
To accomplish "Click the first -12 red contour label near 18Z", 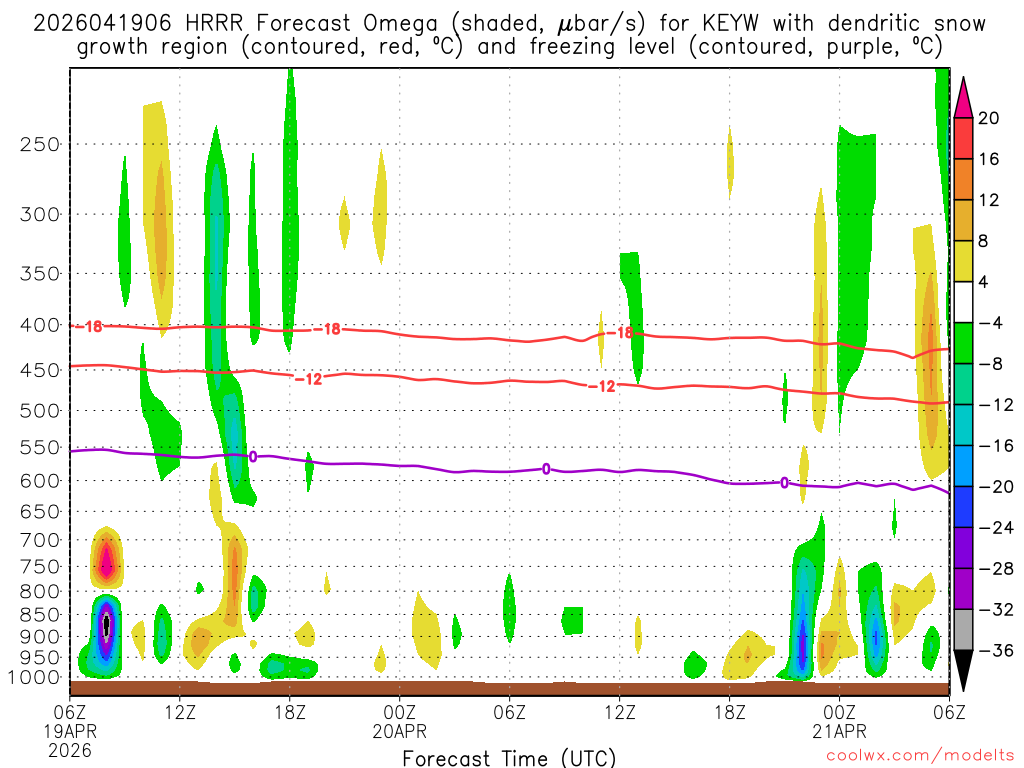I will pyautogui.click(x=309, y=379).
